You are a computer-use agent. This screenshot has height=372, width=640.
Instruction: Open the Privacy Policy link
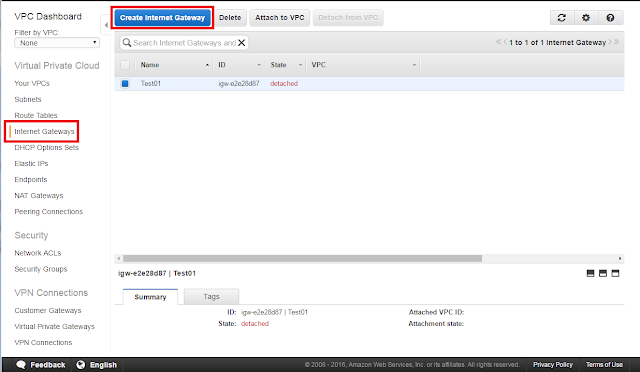(x=553, y=365)
